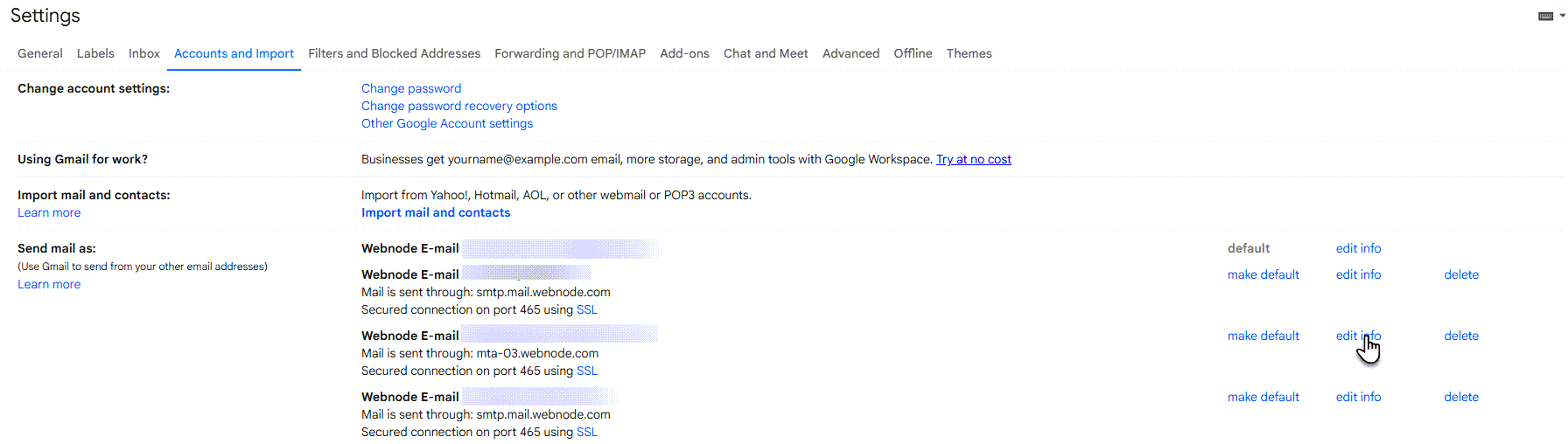The image size is (1568, 444).
Task: Click the bold Import mail and contacts link
Action: pyautogui.click(x=436, y=212)
